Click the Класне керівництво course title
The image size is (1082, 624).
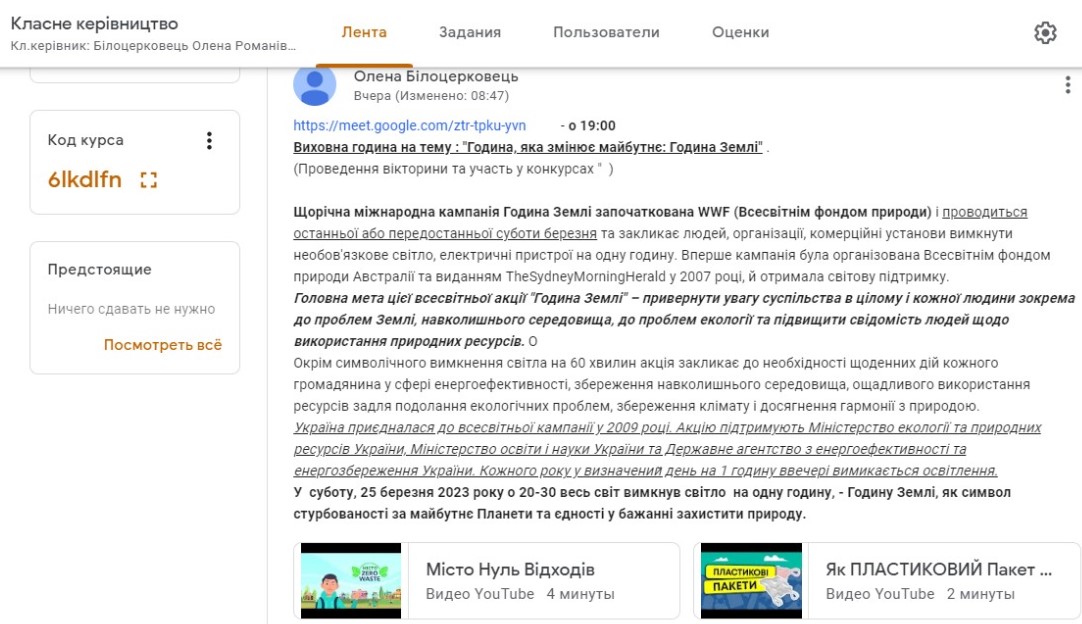tap(94, 23)
